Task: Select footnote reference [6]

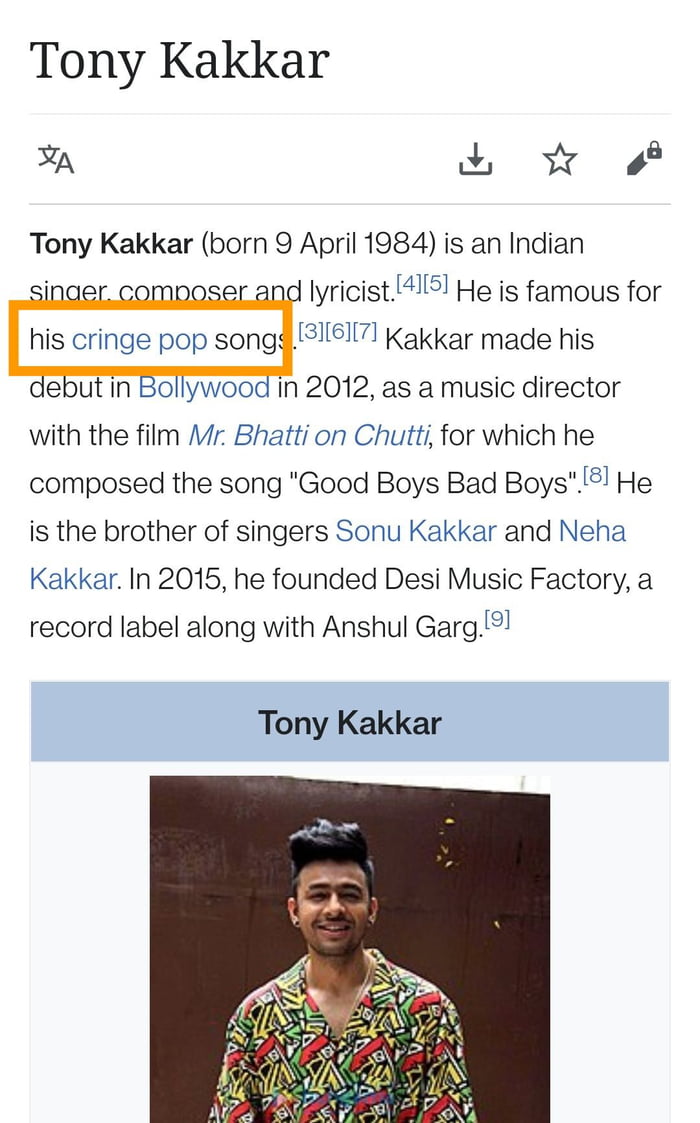Action: click(338, 333)
